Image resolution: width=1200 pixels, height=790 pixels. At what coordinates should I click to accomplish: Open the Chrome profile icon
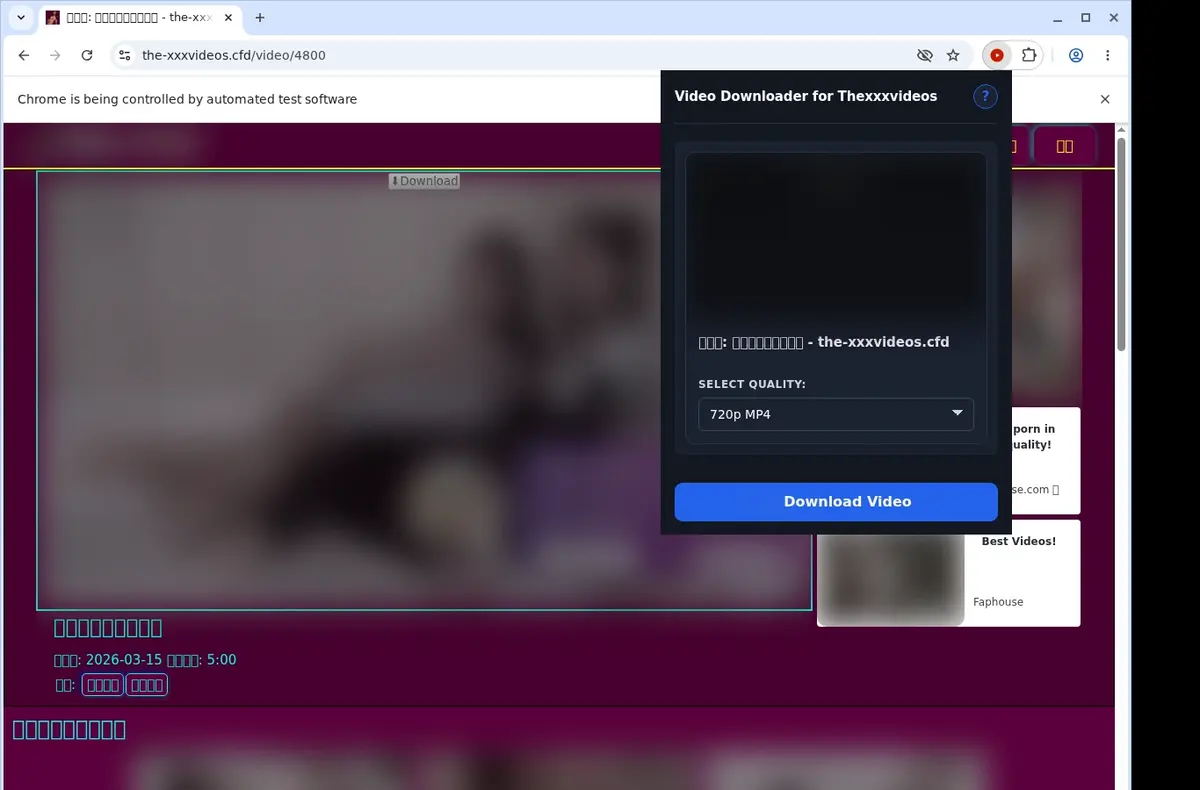1076,56
